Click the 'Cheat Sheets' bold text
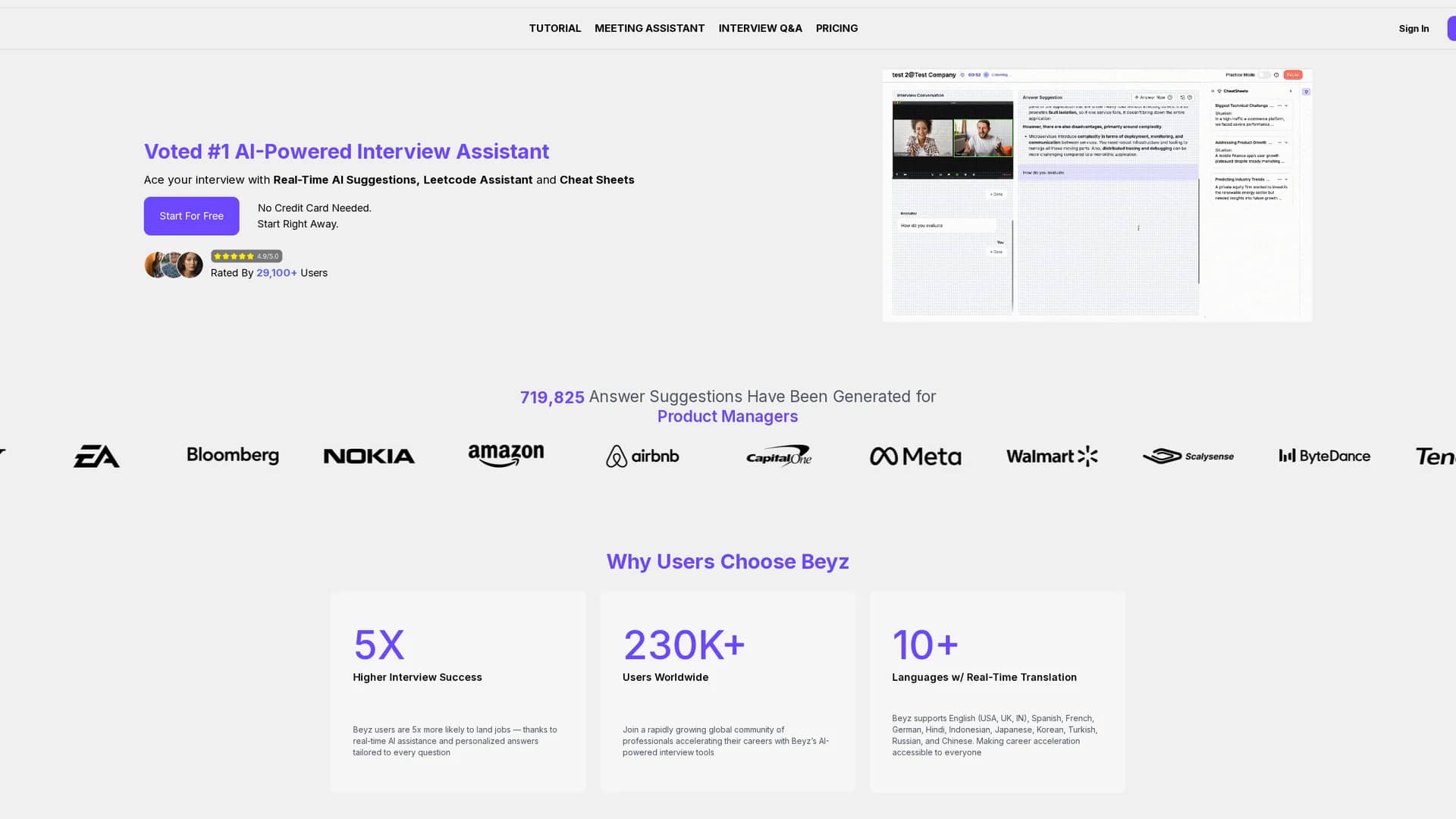 [x=597, y=180]
